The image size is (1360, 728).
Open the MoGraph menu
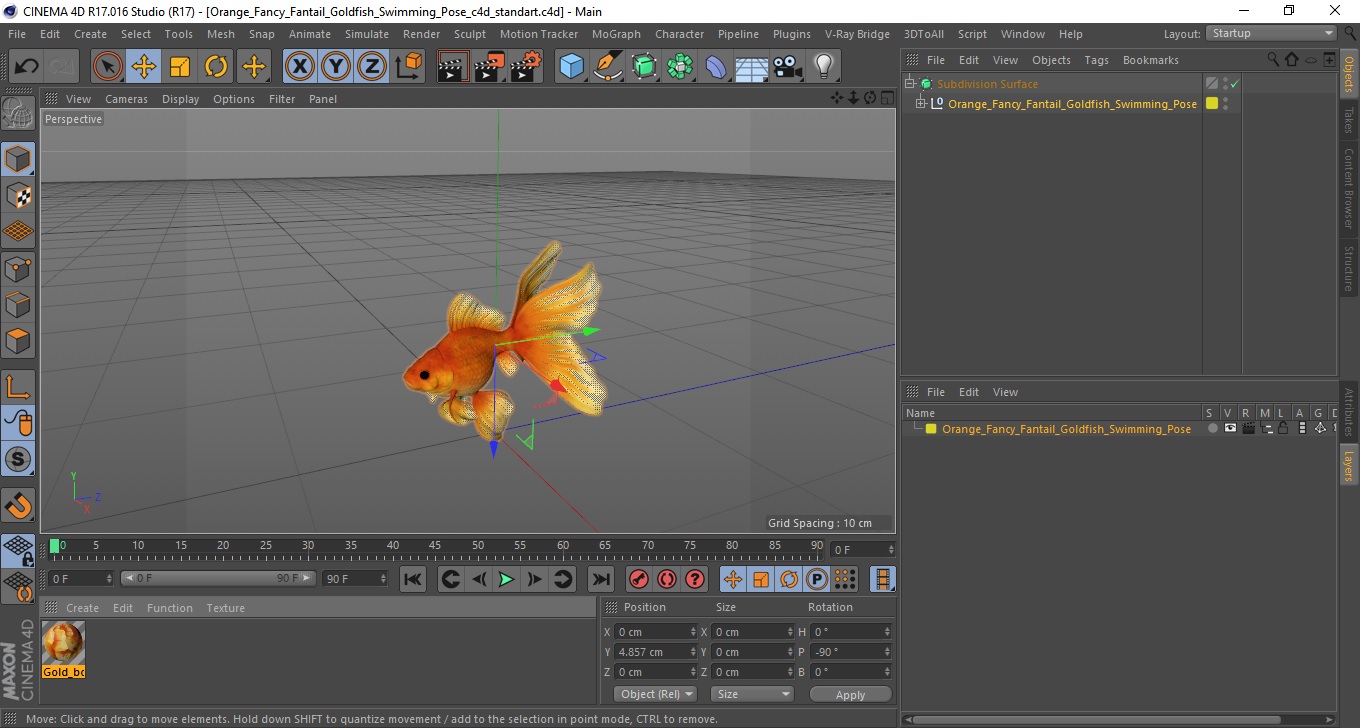616,34
